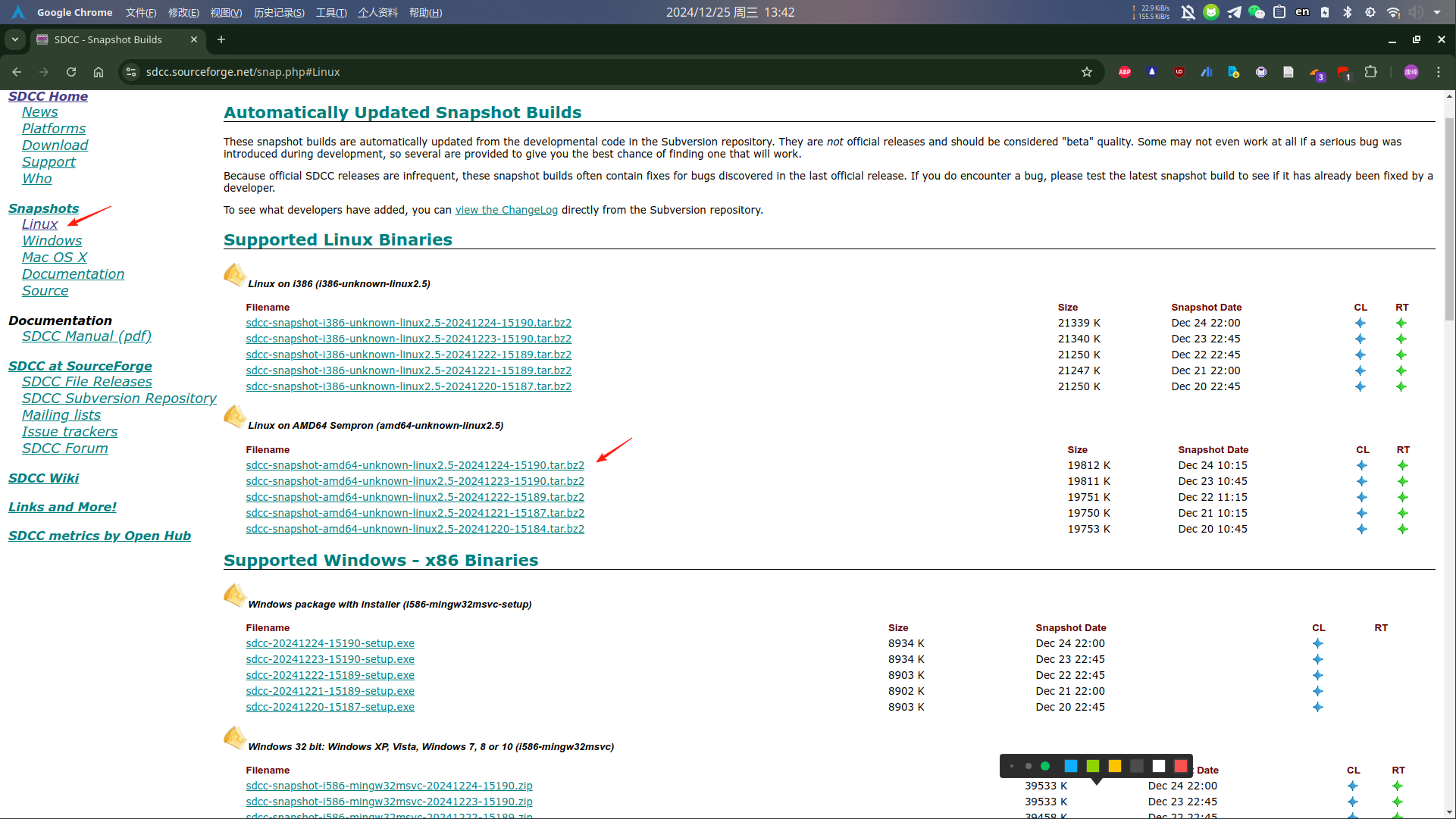The height and width of the screenshot is (819, 1456).
Task: Click the blue bar-chart extension icon
Action: click(1207, 72)
